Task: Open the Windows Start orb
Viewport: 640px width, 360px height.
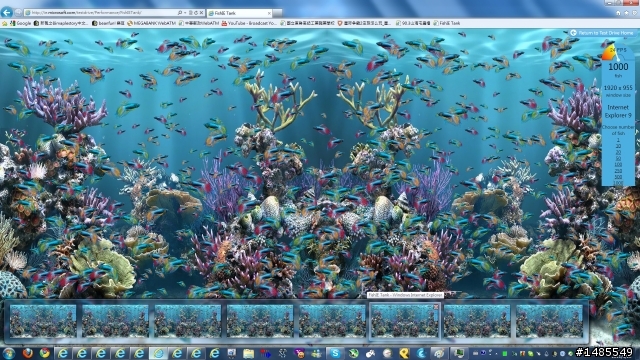Action: click(x=8, y=353)
